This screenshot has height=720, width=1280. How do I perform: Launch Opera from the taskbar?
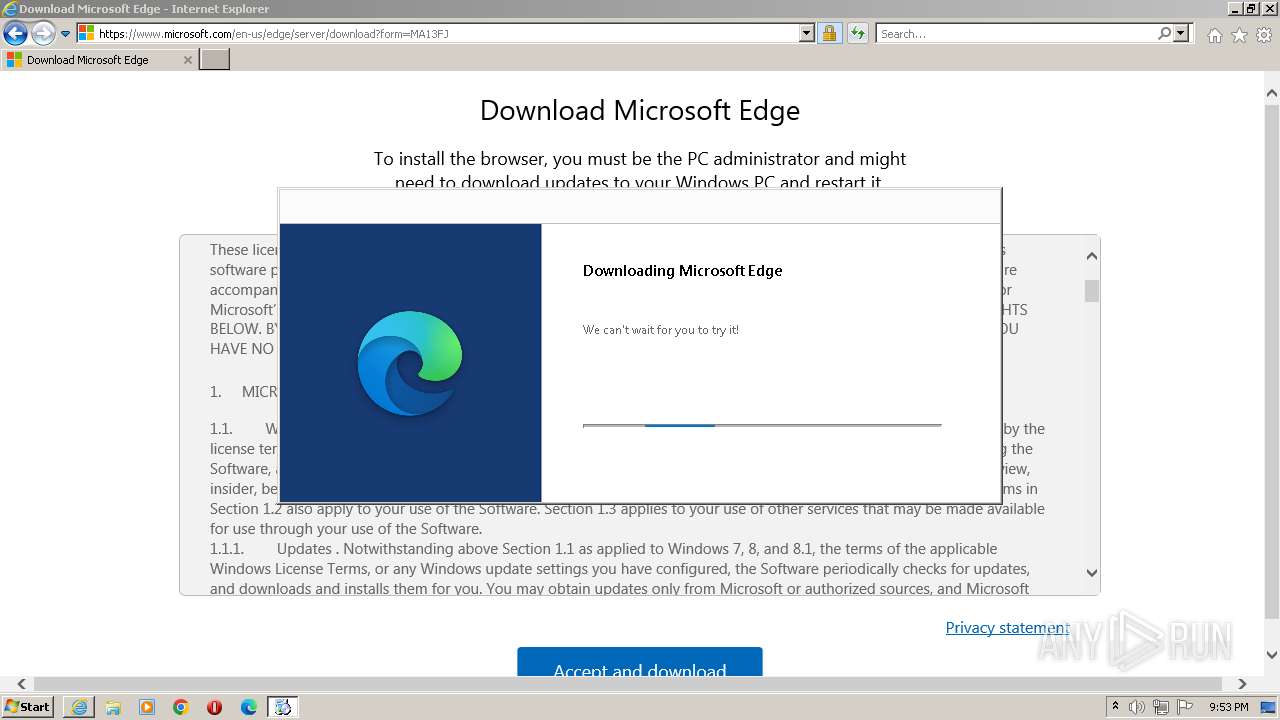214,707
